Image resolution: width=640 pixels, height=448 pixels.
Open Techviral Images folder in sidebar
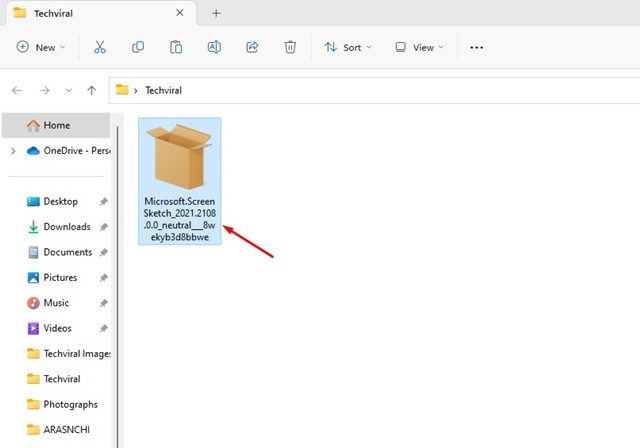(x=69, y=353)
